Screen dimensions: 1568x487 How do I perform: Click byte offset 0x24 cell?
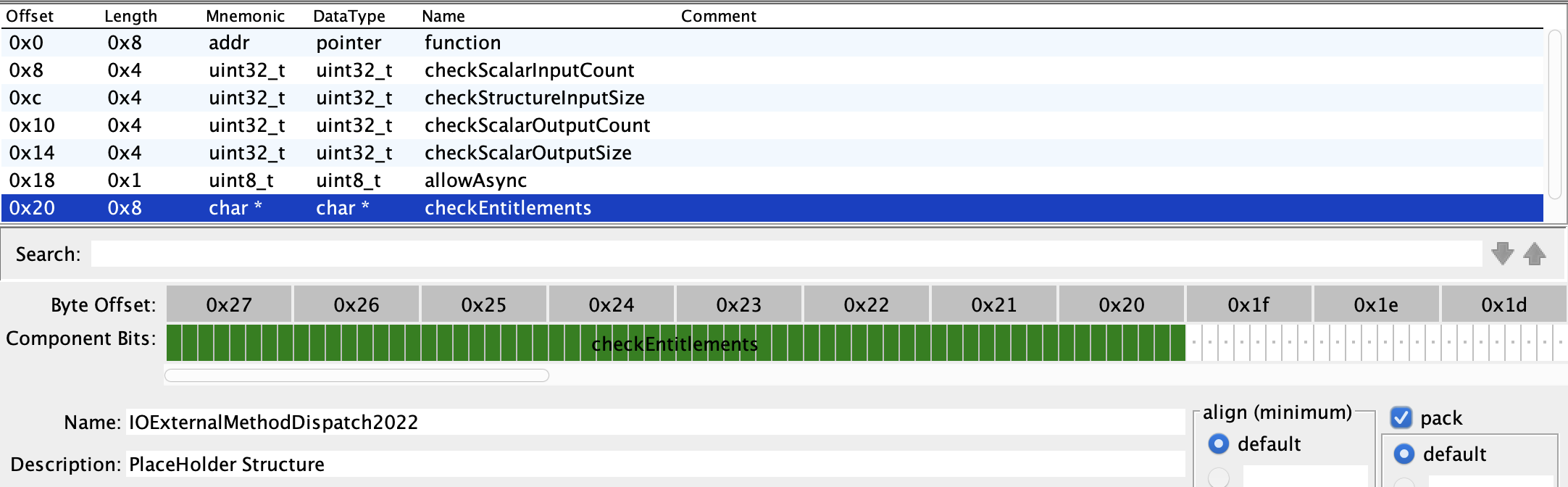tap(611, 304)
